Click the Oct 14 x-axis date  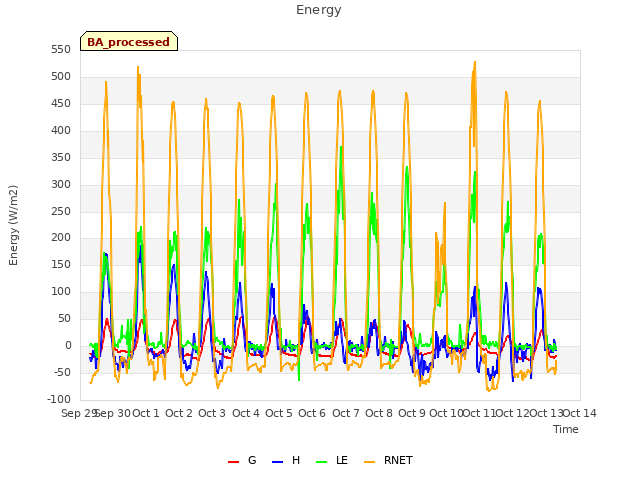(580, 413)
